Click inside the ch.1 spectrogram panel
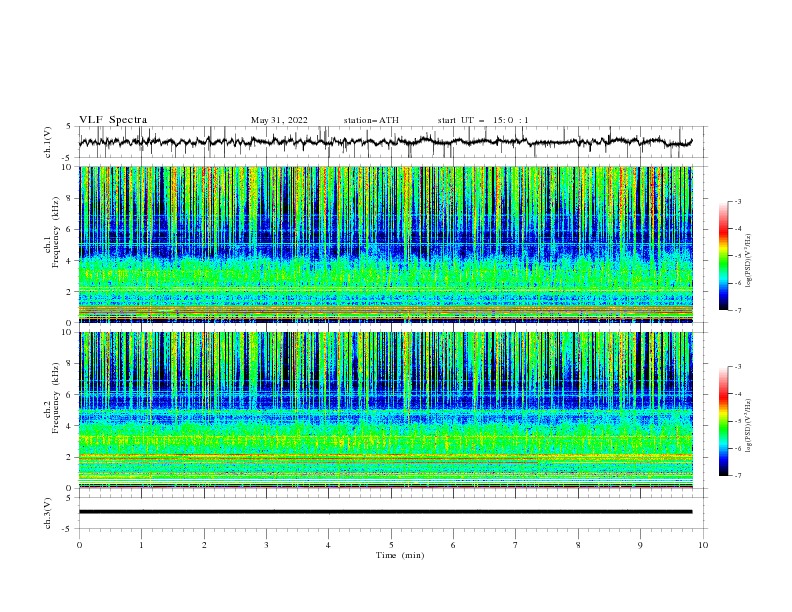The image size is (792, 612). pyautogui.click(x=385, y=244)
